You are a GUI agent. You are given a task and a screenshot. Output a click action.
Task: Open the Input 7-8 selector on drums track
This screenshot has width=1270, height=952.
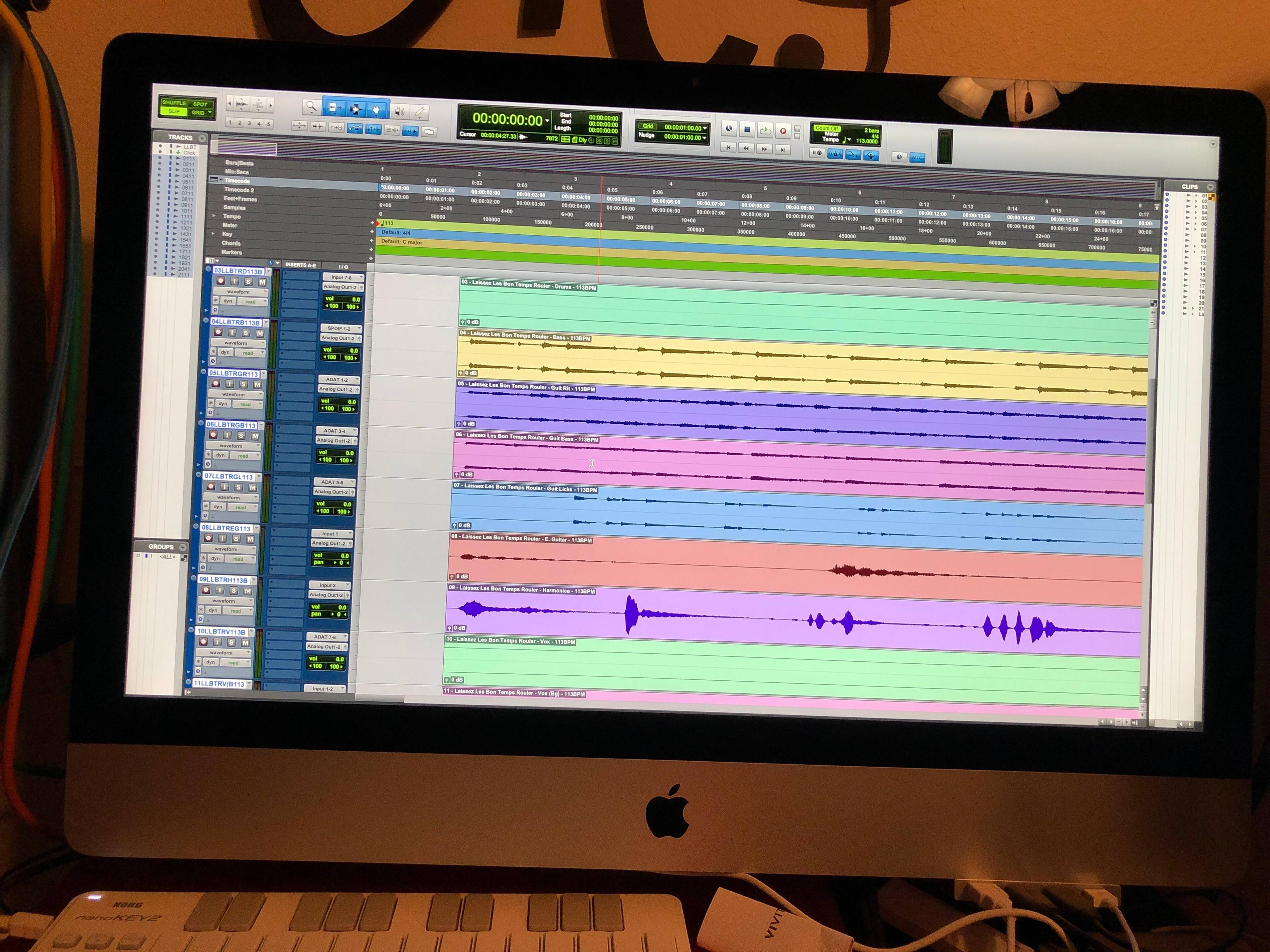tap(343, 277)
